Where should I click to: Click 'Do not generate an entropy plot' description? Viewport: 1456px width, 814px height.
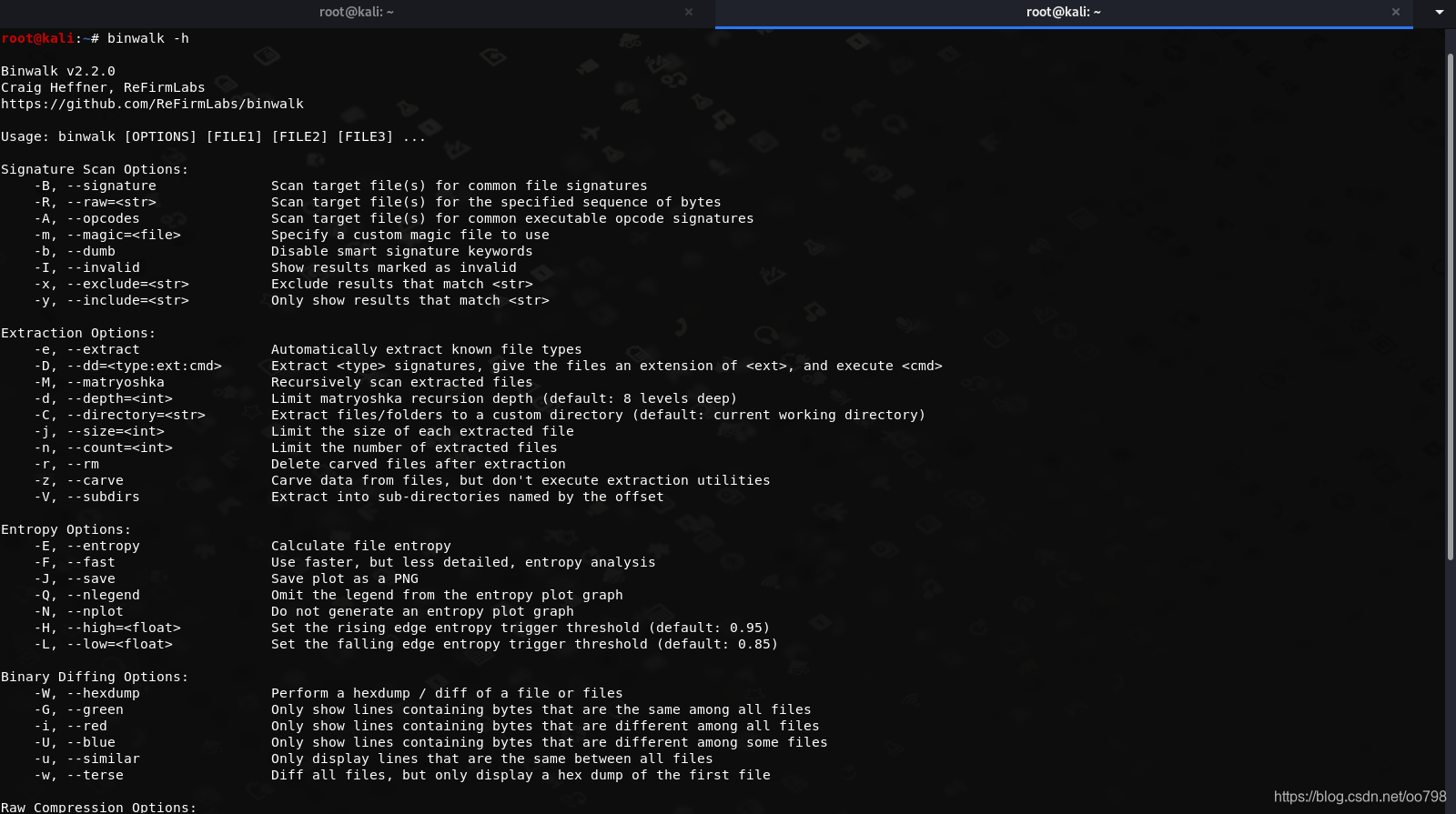tap(422, 611)
